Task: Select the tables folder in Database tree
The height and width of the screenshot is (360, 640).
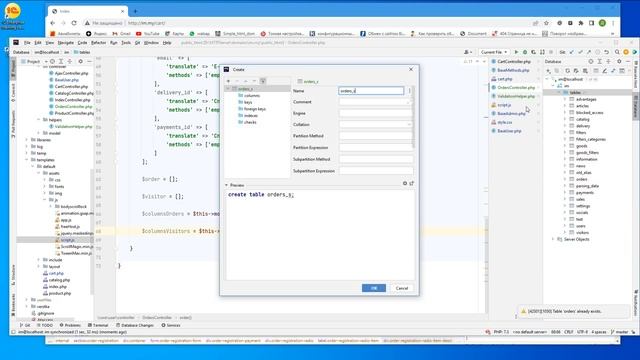Action: (575, 93)
